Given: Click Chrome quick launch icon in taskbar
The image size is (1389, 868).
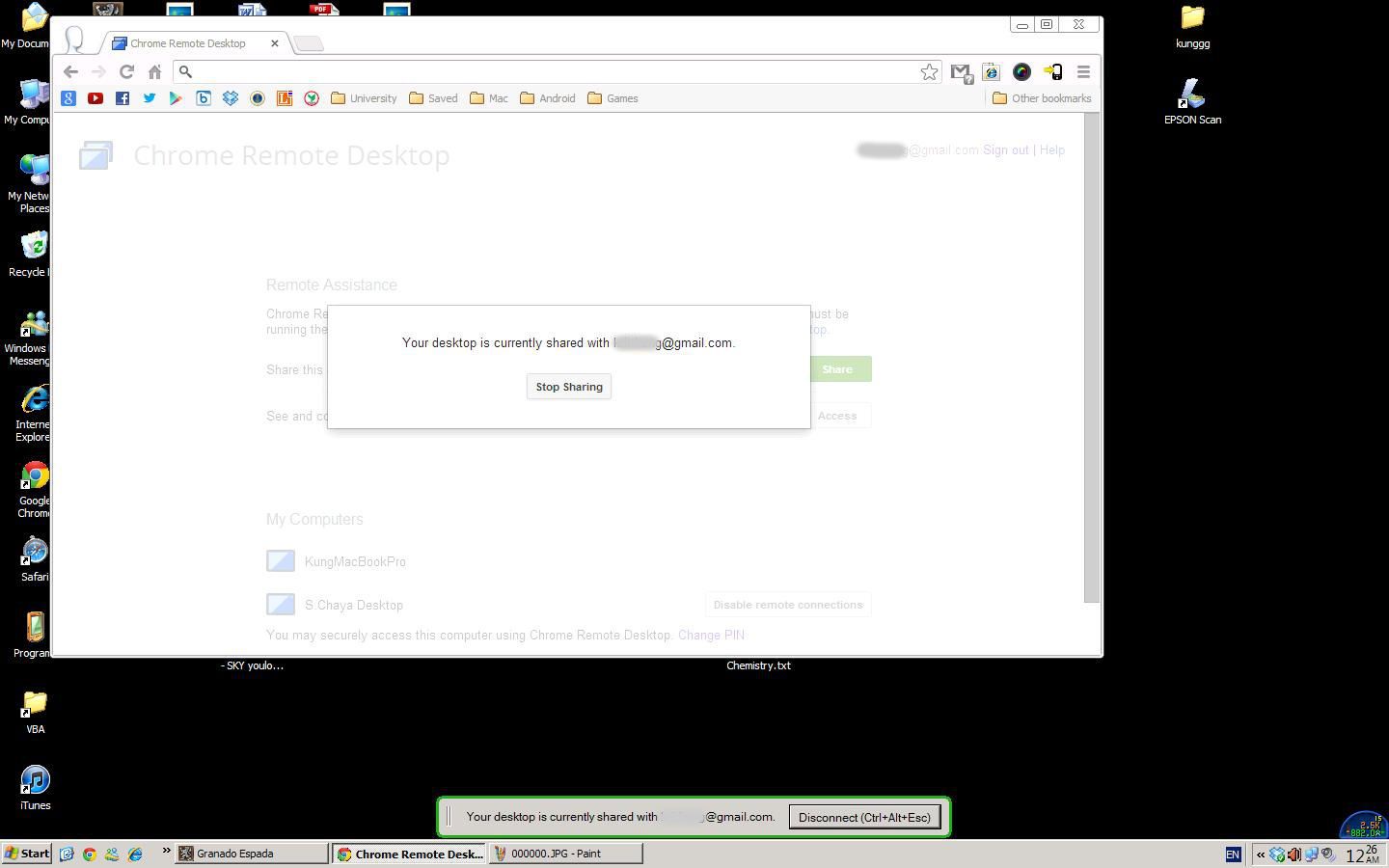Looking at the screenshot, I should [x=90, y=854].
